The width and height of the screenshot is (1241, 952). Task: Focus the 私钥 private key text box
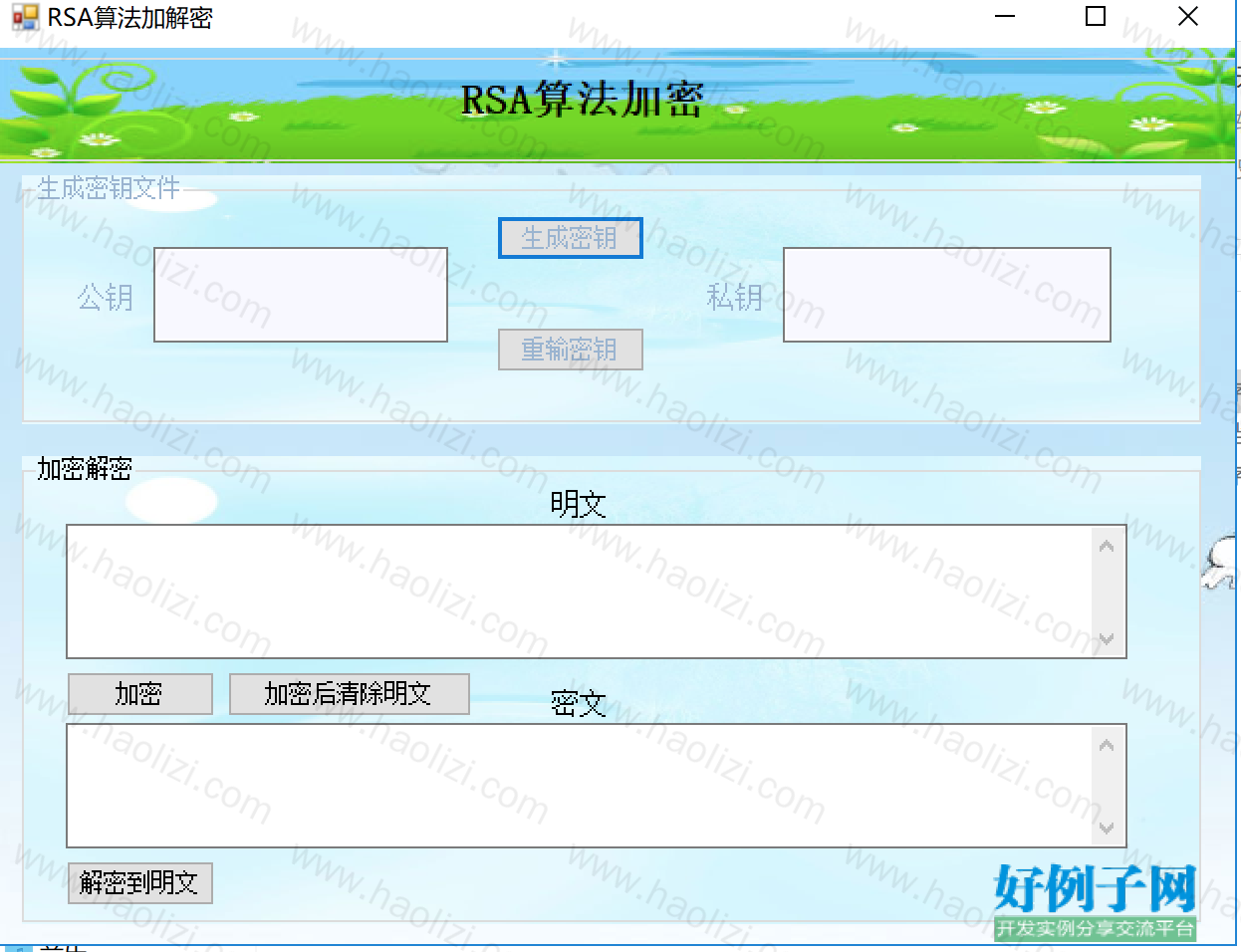[x=947, y=295]
